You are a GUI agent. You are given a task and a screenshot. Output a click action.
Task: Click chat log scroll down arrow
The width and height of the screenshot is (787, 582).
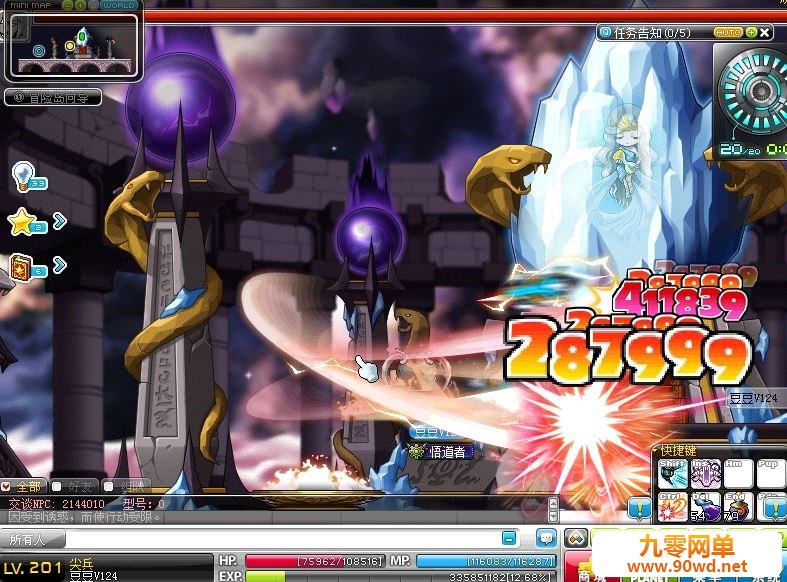[554, 516]
